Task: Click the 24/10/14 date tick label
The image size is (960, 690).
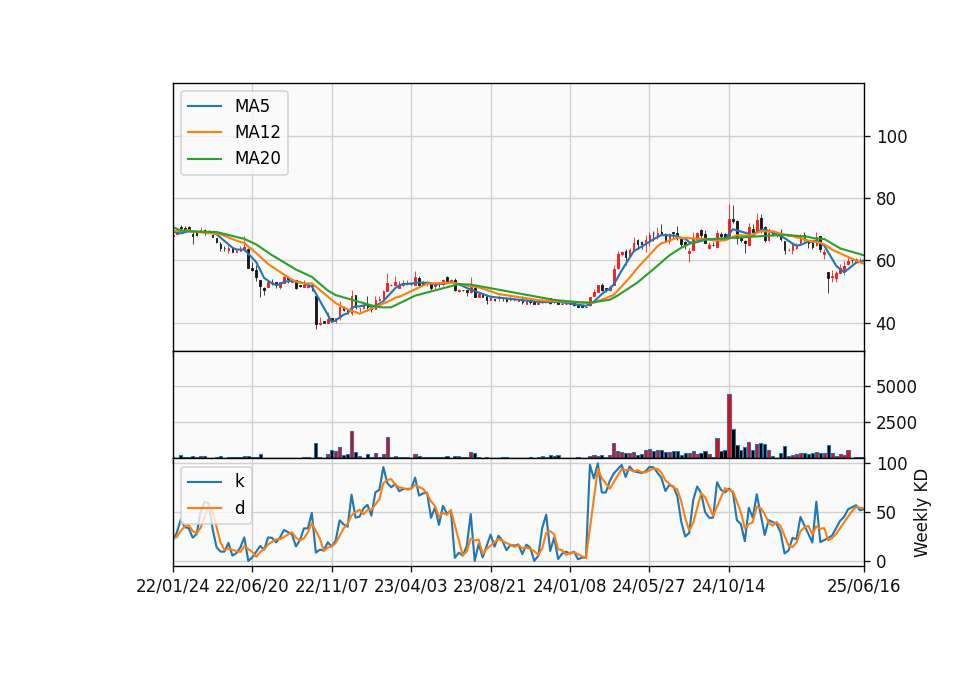Action: pos(729,587)
